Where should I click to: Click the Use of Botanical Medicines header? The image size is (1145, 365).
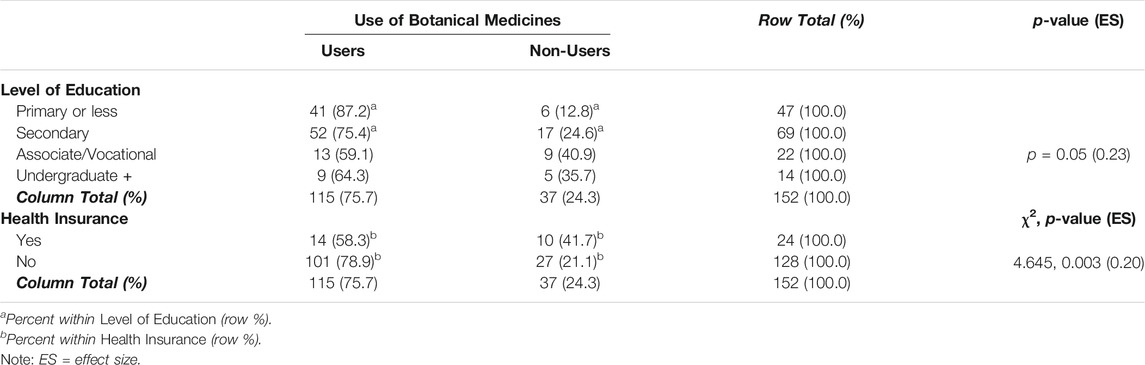tap(457, 21)
